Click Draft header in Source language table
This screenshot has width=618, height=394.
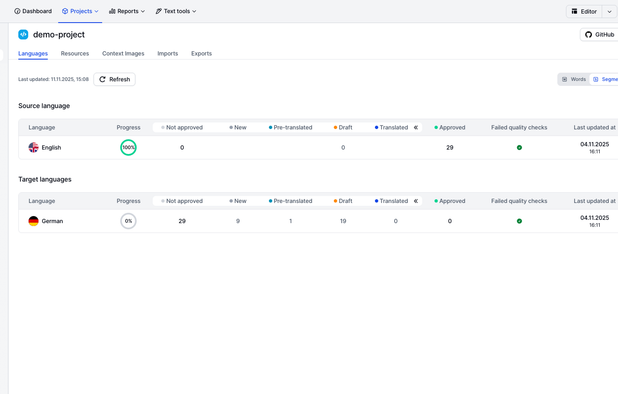[x=343, y=127]
